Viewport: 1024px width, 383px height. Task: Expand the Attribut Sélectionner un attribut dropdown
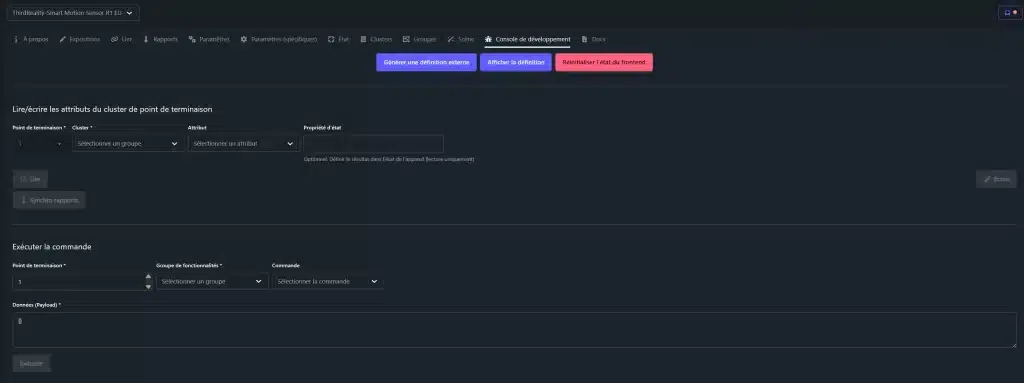click(x=244, y=143)
